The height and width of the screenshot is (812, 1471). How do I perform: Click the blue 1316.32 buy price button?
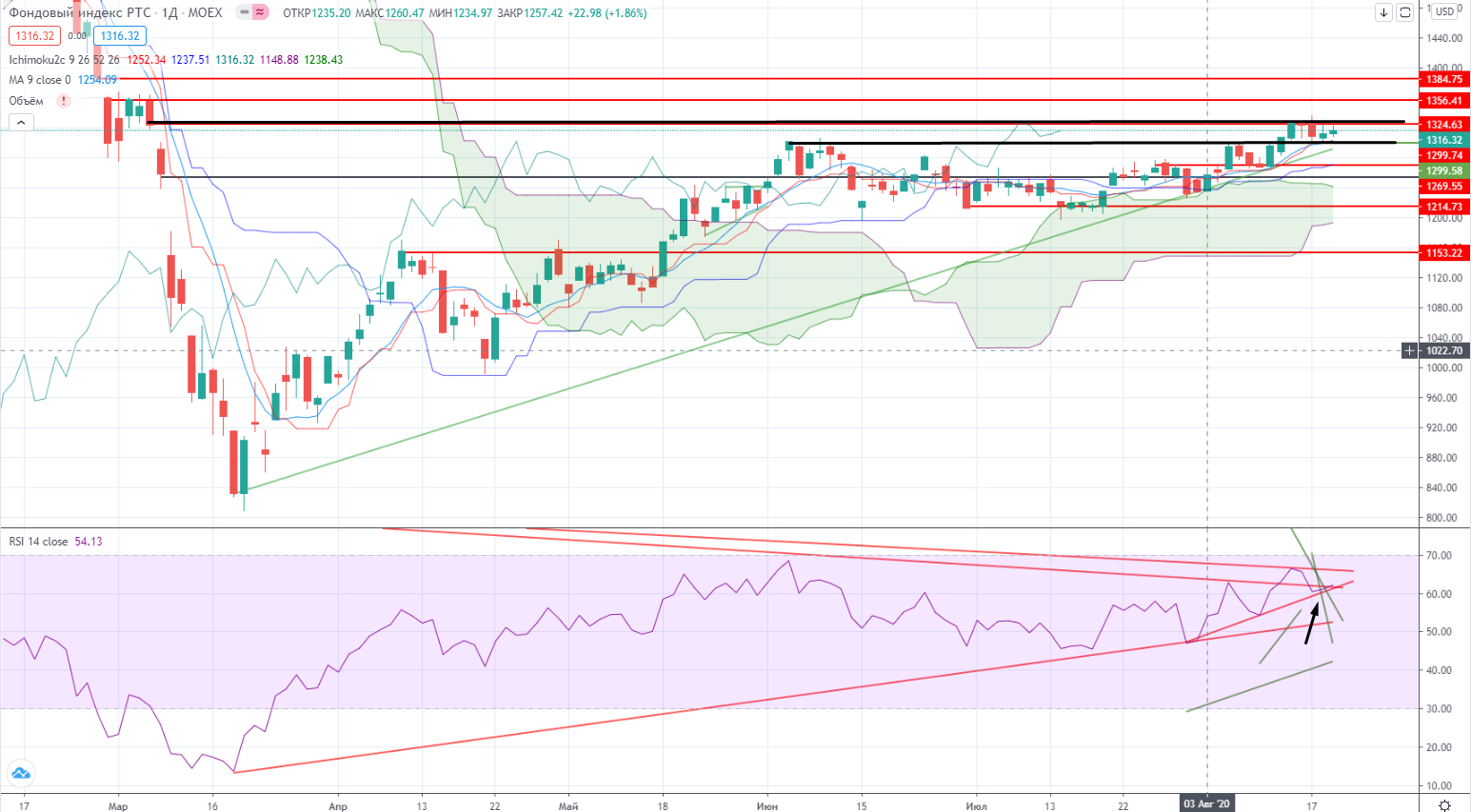[x=120, y=36]
